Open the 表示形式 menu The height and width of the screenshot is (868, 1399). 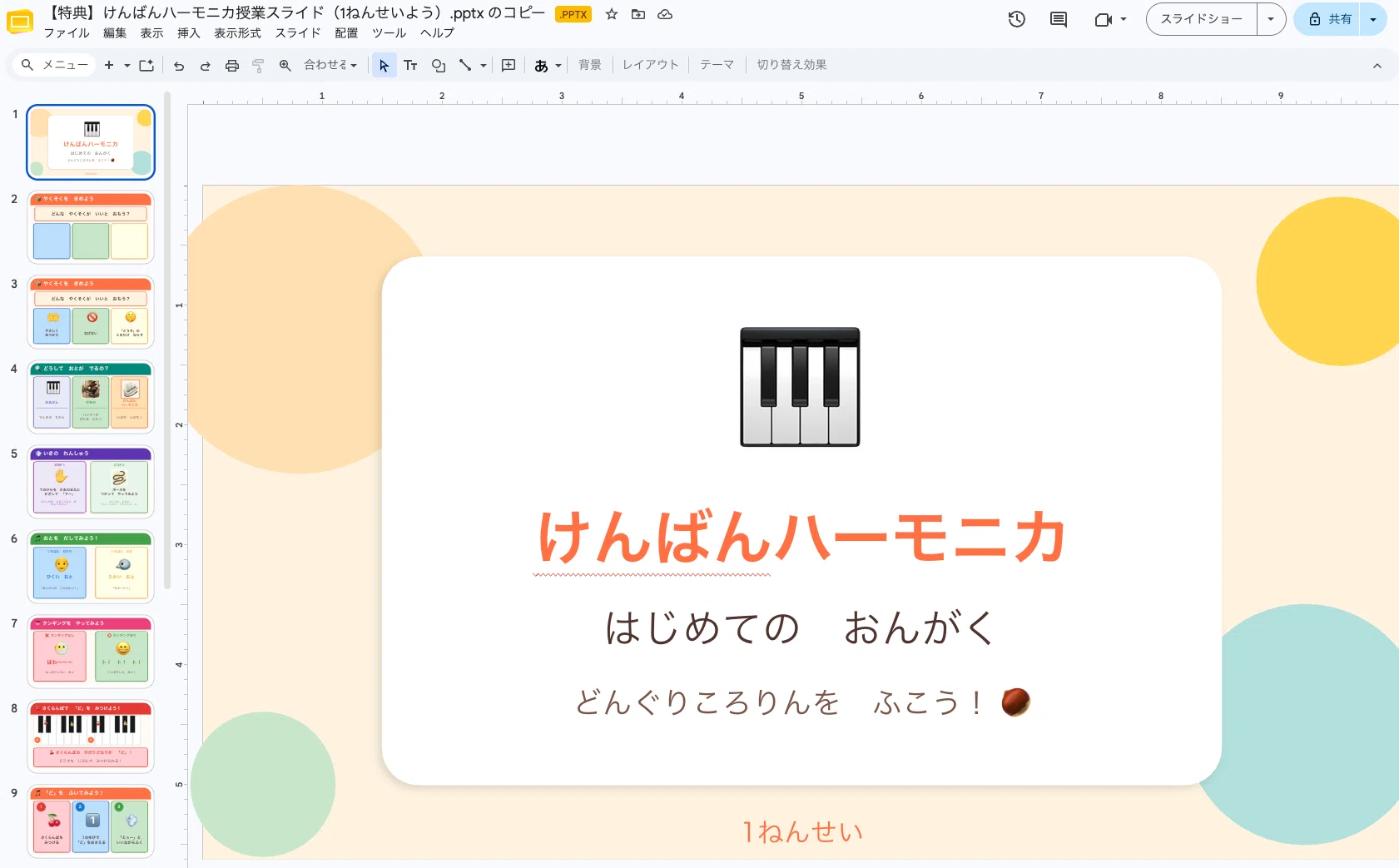(237, 33)
